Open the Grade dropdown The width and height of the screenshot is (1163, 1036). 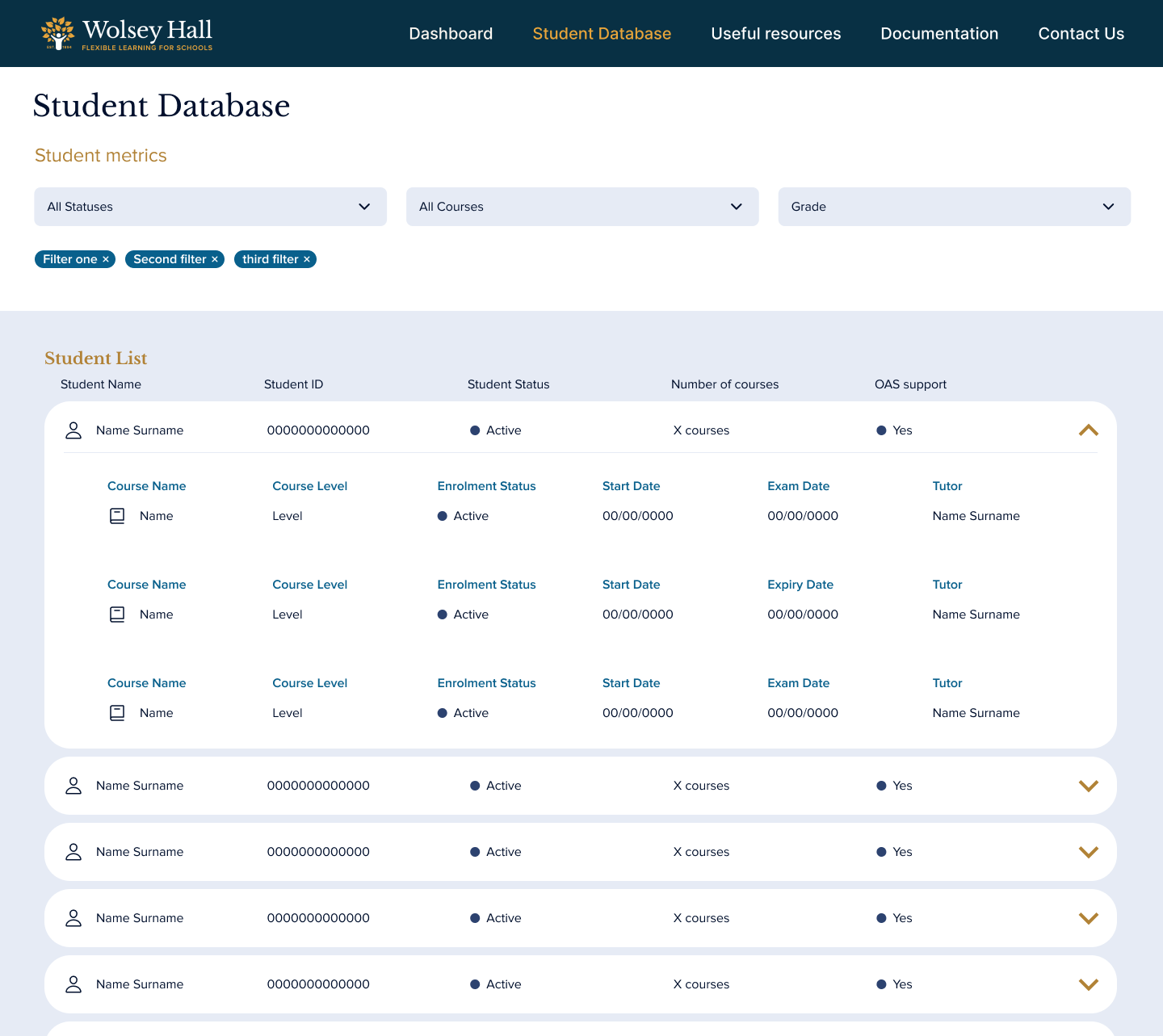[955, 207]
